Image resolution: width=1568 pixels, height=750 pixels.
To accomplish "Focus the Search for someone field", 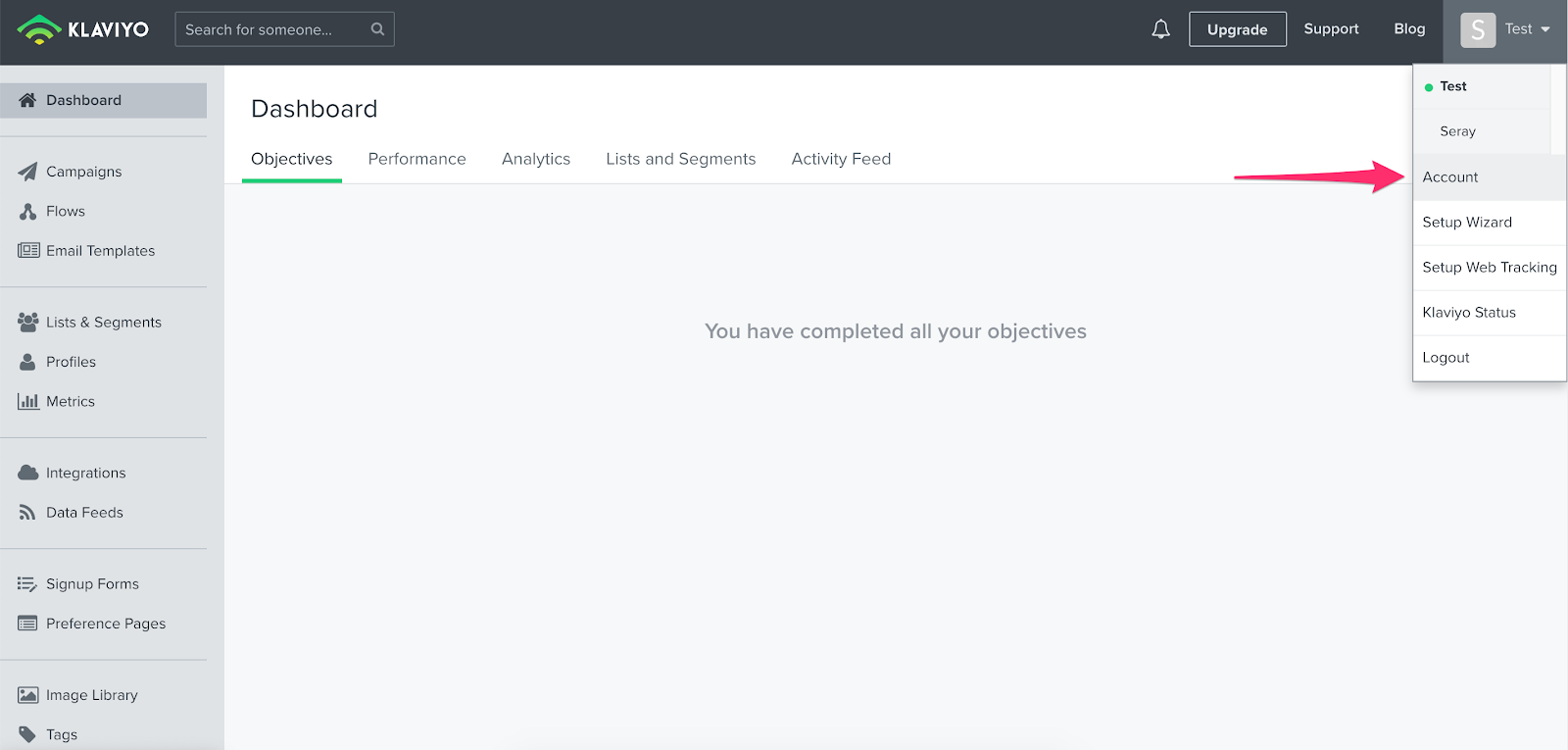I will tap(269, 29).
